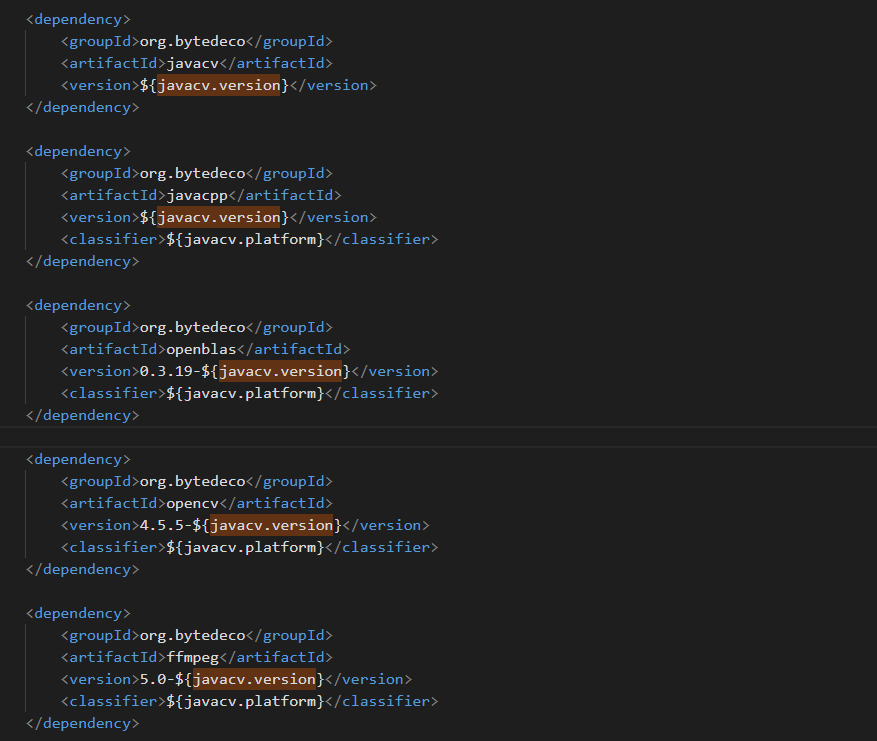The image size is (877, 741).
Task: Click the first opening <dependency> tag at top
Action: 78,20
